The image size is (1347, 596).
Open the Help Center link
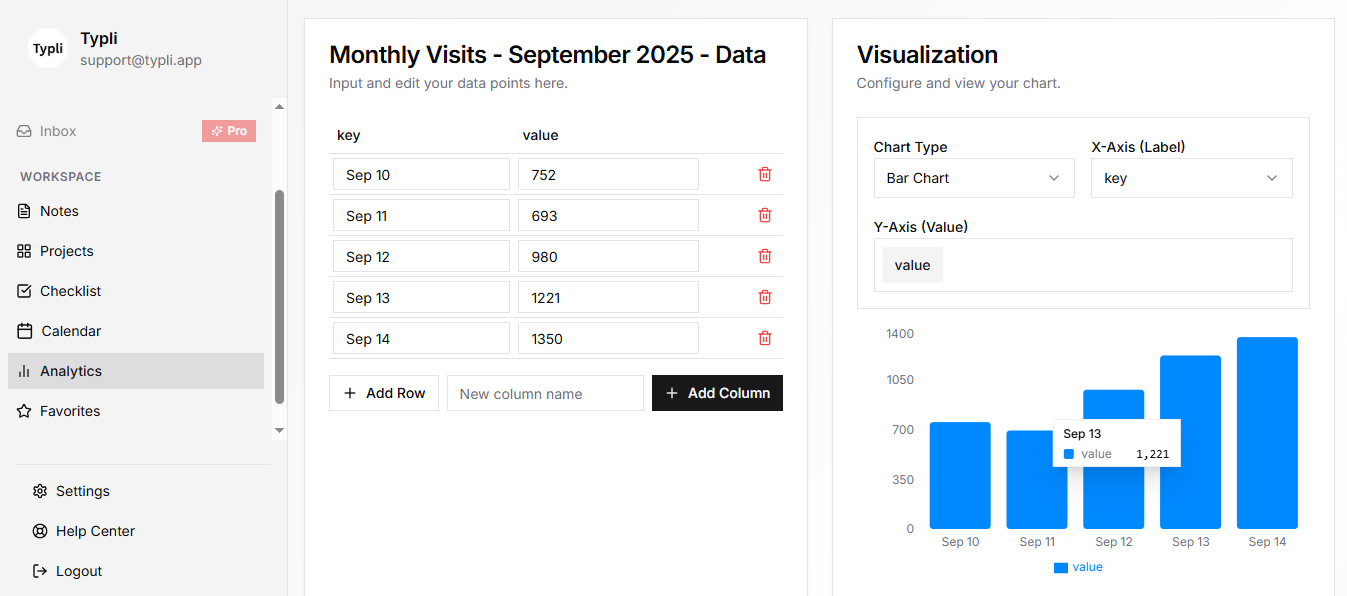pyautogui.click(x=95, y=531)
